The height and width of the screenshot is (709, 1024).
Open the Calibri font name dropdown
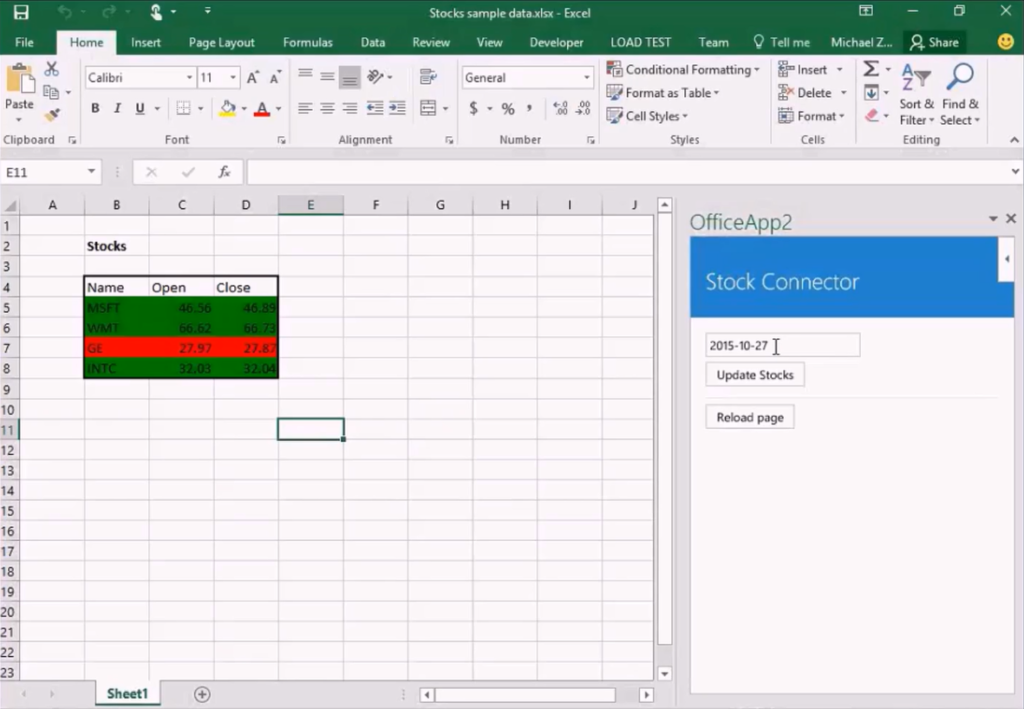pyautogui.click(x=189, y=78)
